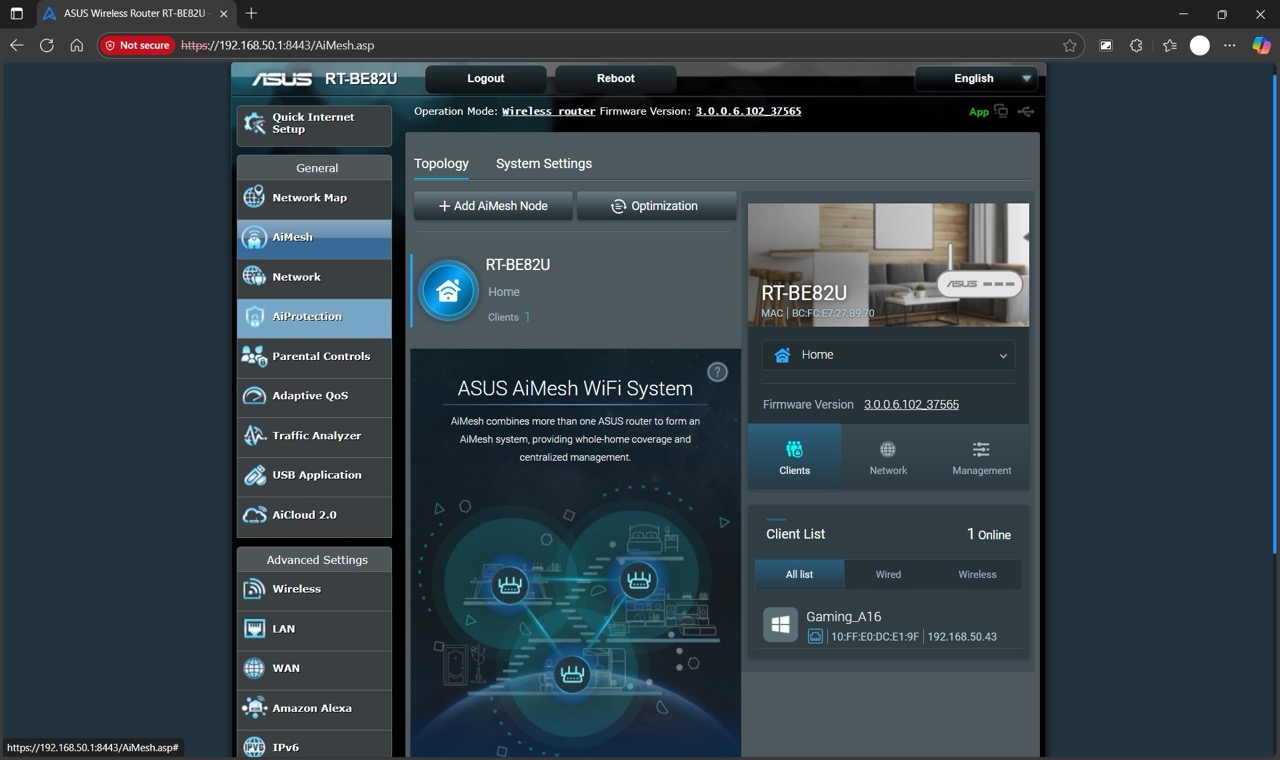Click the Windows icon for Gaming_A16

click(780, 625)
